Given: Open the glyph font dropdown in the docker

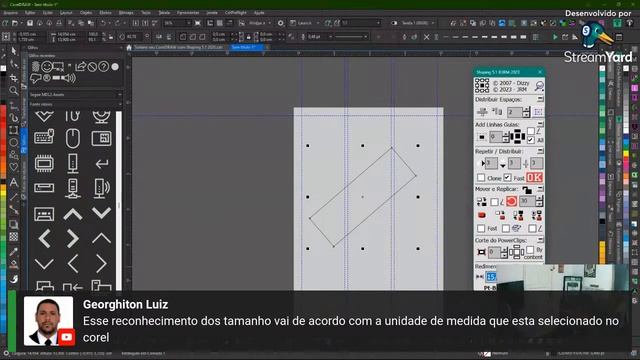Looking at the screenshot, I should pyautogui.click(x=120, y=95).
